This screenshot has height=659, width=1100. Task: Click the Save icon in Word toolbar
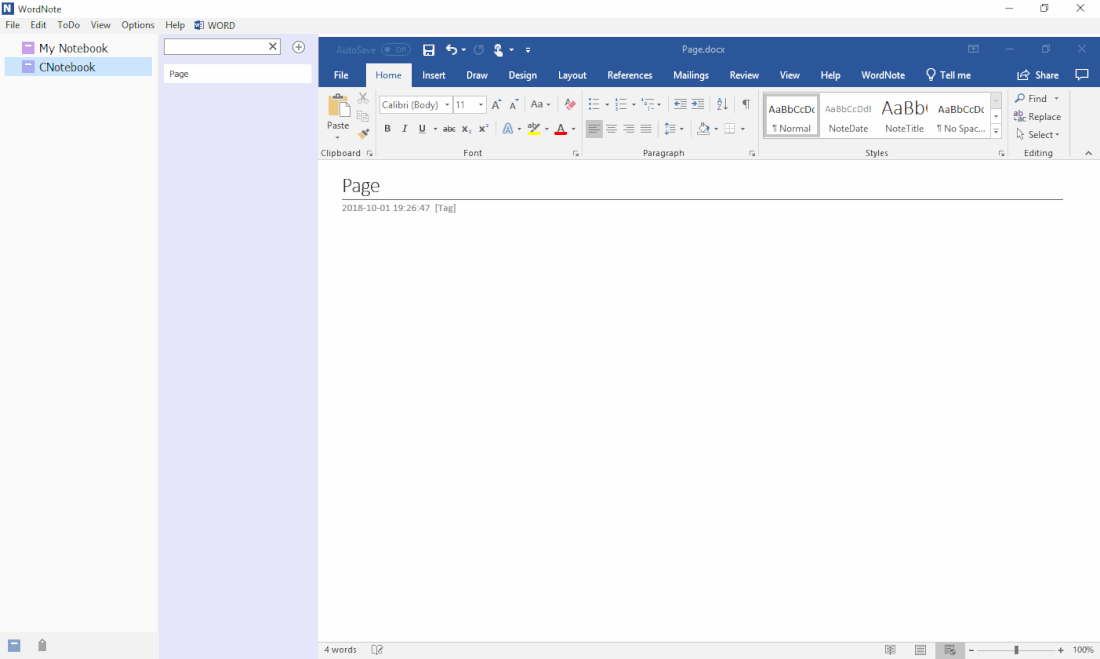(429, 50)
